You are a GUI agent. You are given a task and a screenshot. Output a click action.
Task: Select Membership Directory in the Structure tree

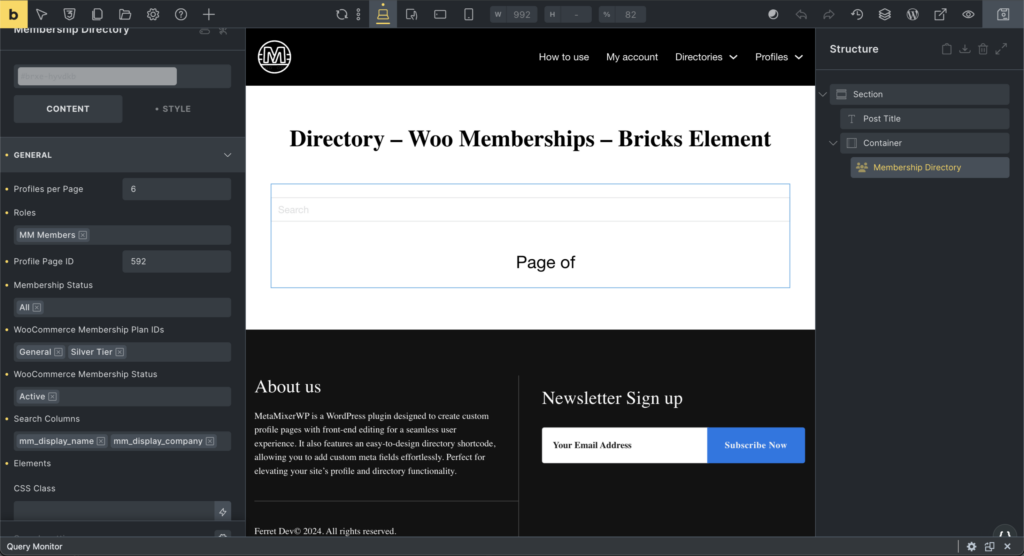pos(916,167)
